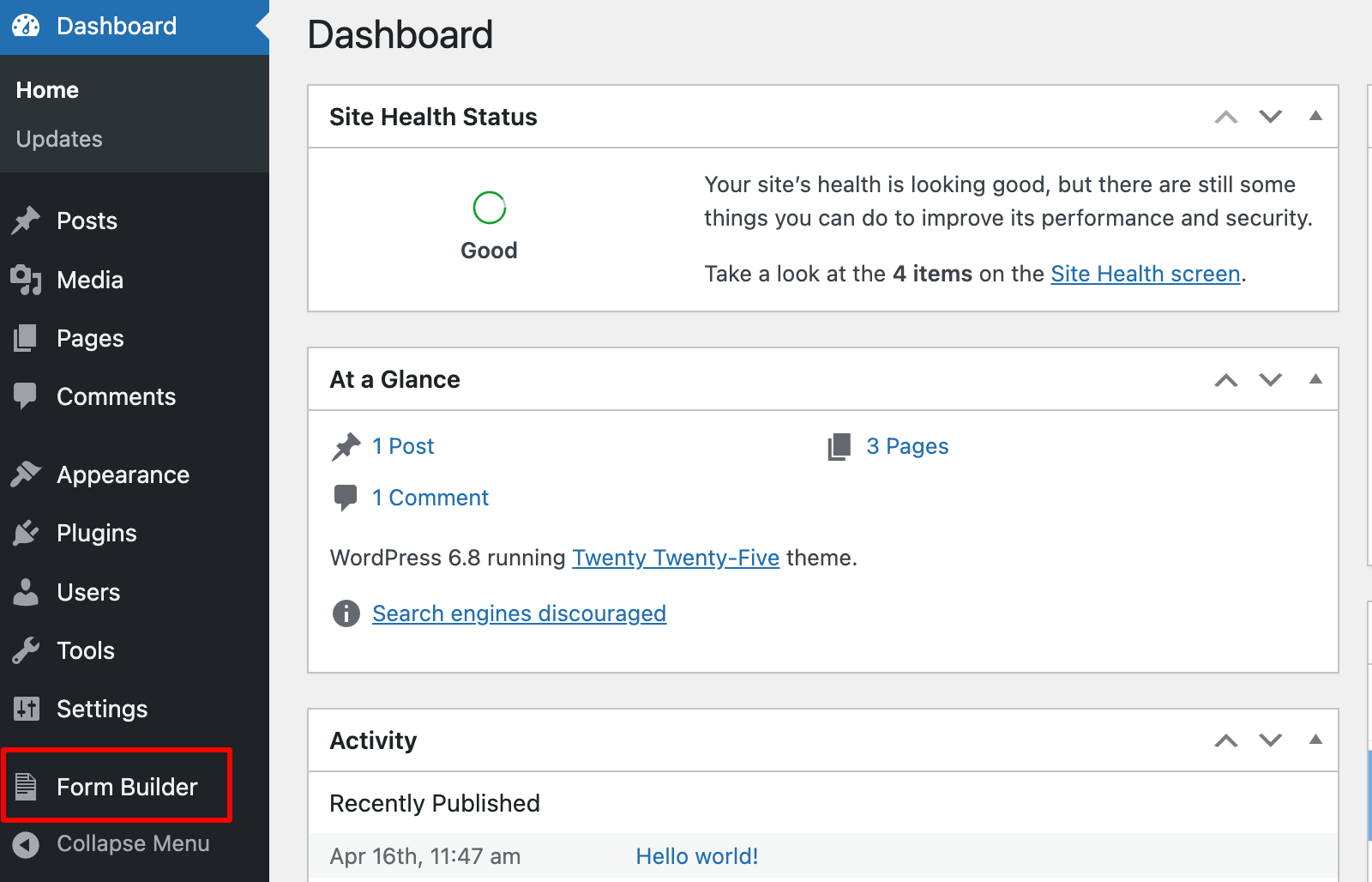Open the Updates submenu item

[x=59, y=139]
